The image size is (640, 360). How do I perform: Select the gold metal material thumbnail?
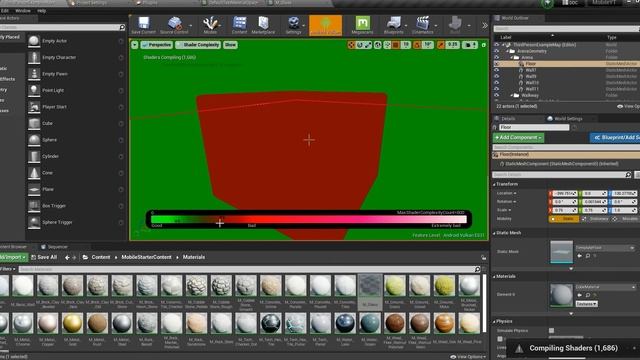[x=72, y=323]
